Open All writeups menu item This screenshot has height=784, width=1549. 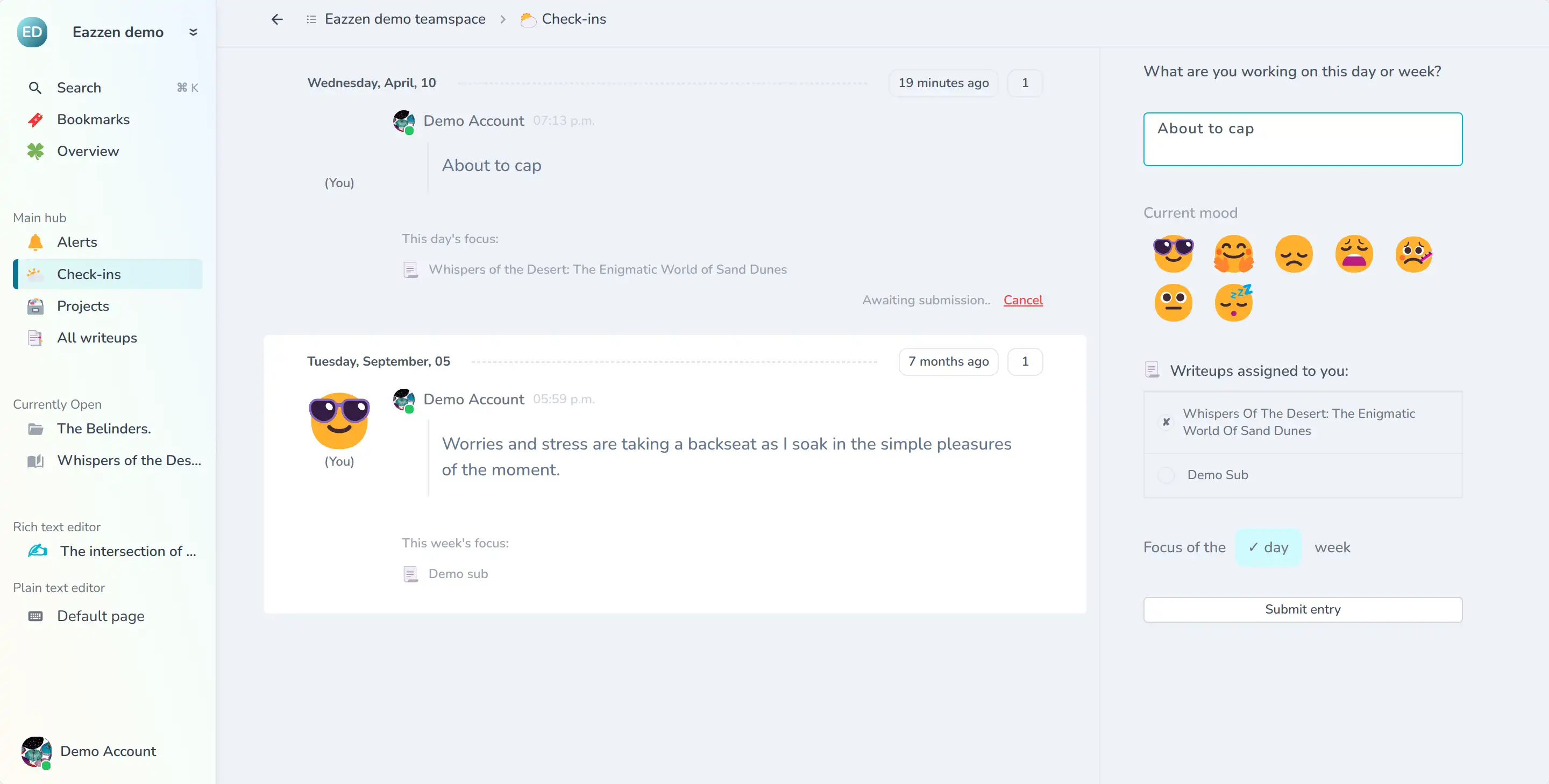[97, 338]
